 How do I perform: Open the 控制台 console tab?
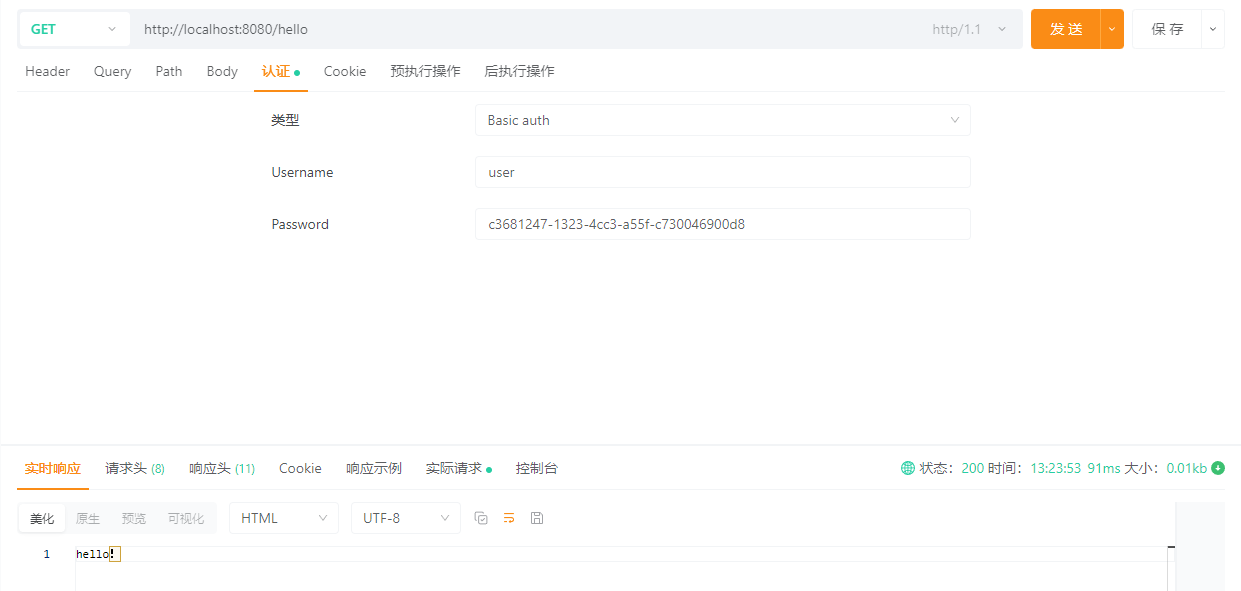(537, 468)
